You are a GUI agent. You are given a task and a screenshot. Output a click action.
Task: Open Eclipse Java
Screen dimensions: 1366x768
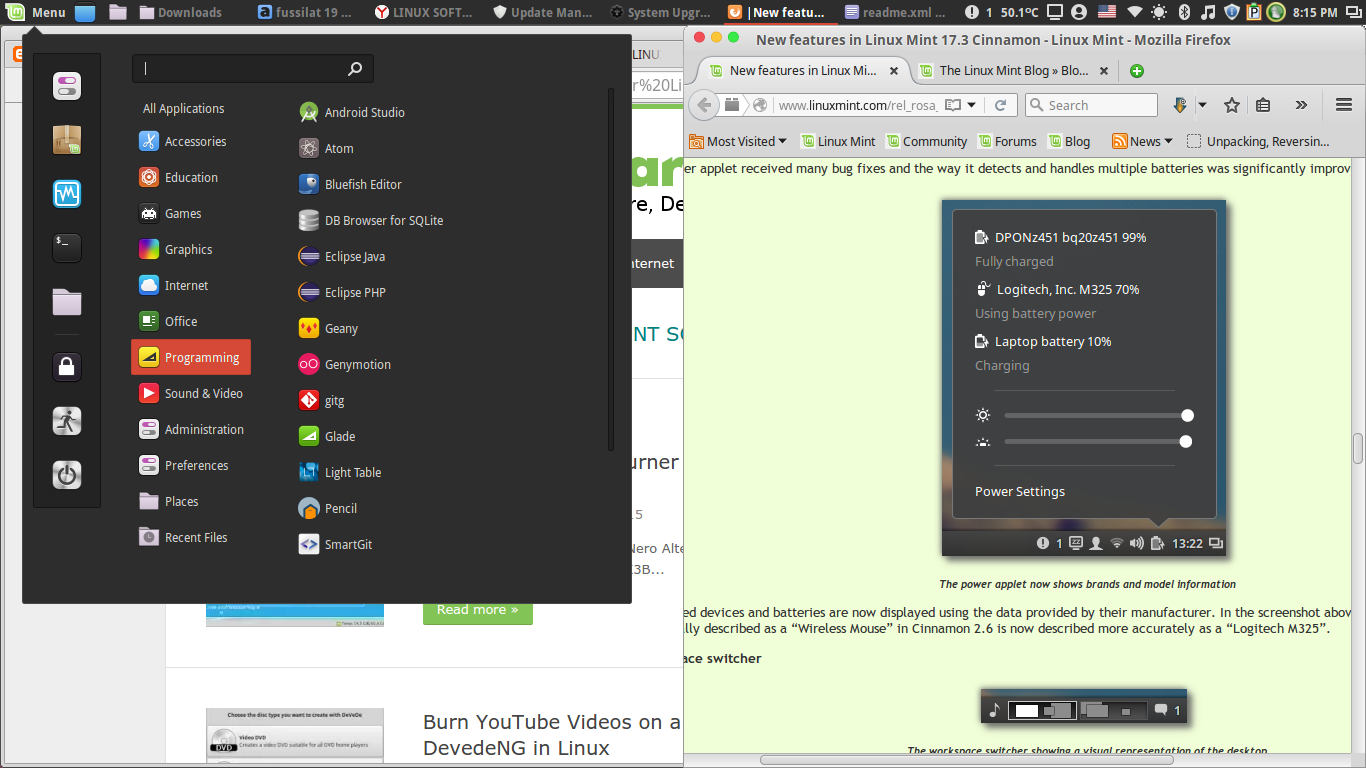tap(342, 257)
